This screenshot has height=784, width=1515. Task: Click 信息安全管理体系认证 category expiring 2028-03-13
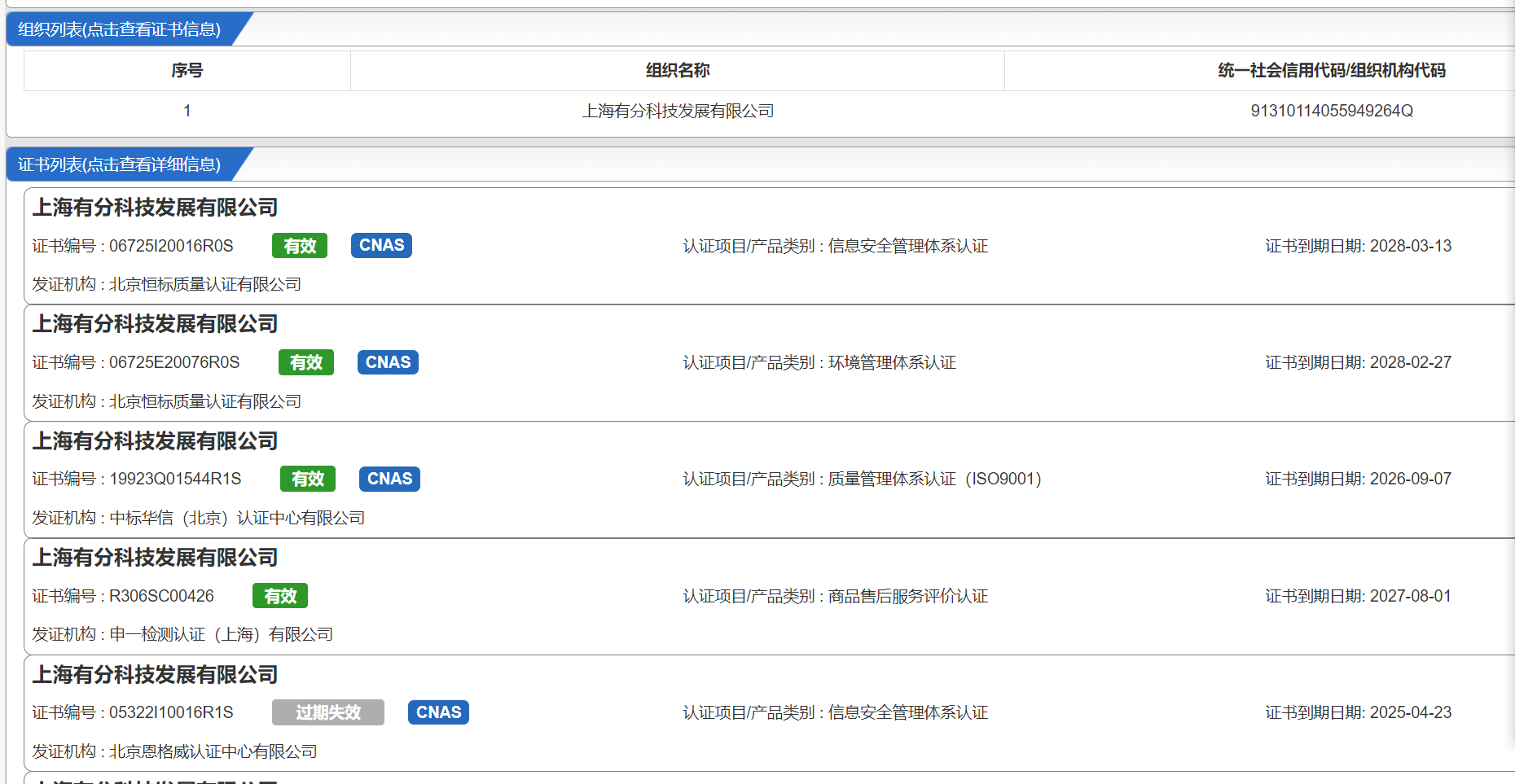[x=908, y=246]
